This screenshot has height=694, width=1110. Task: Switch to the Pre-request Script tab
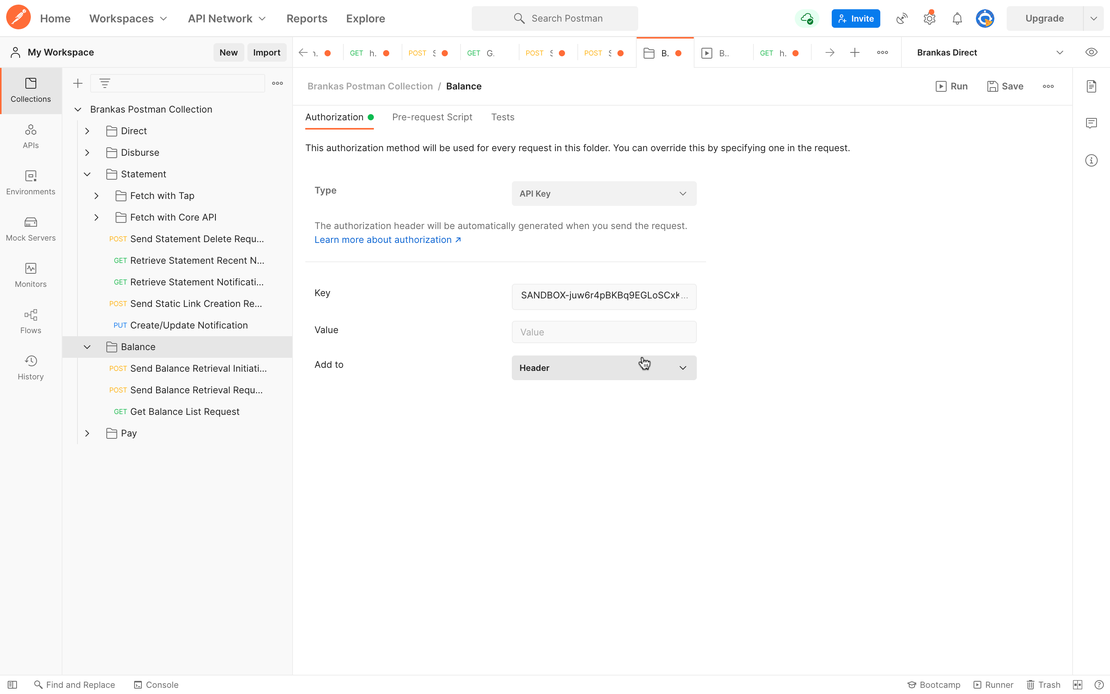[432, 117]
